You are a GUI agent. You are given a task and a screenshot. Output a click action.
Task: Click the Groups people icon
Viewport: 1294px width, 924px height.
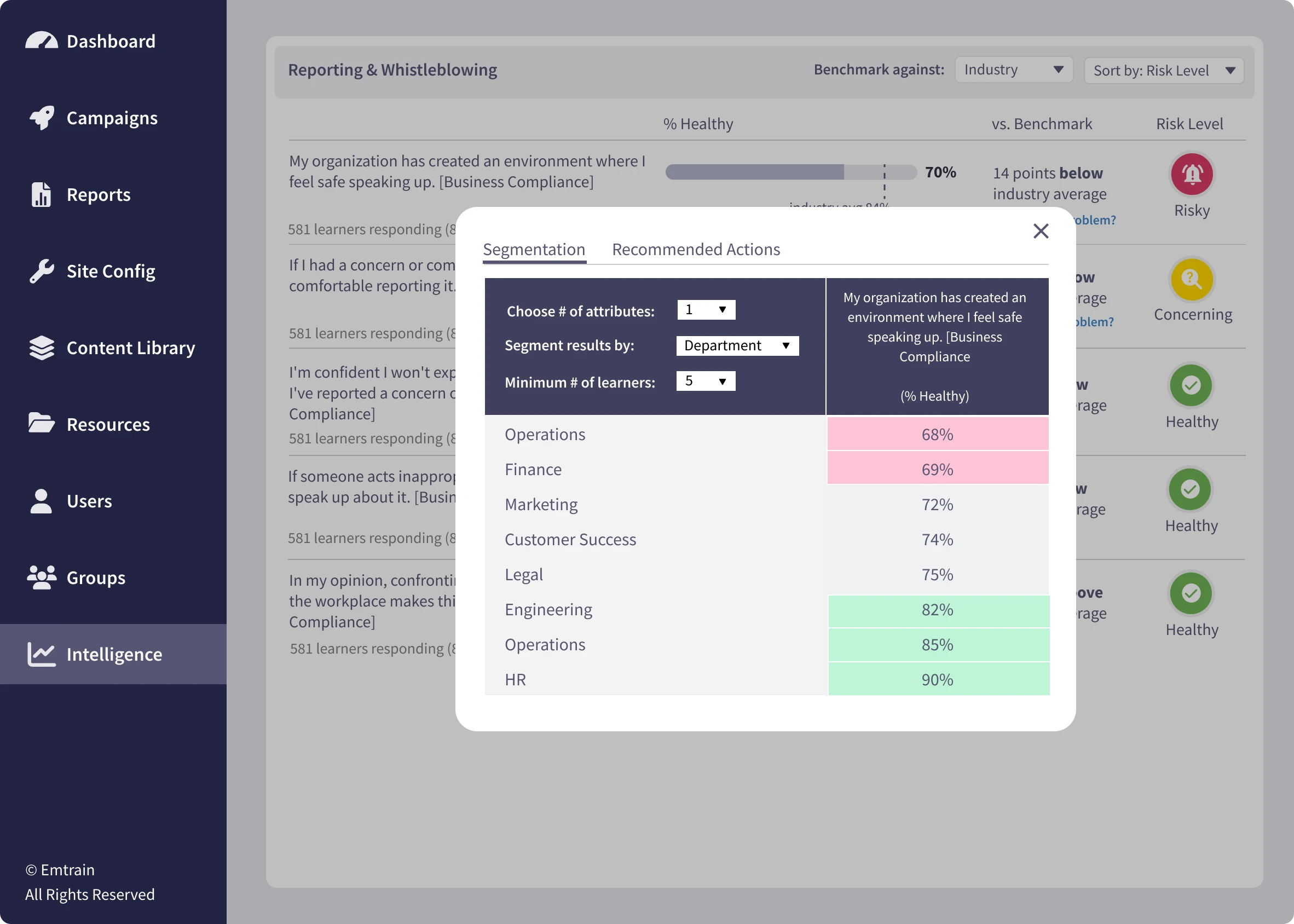42,577
